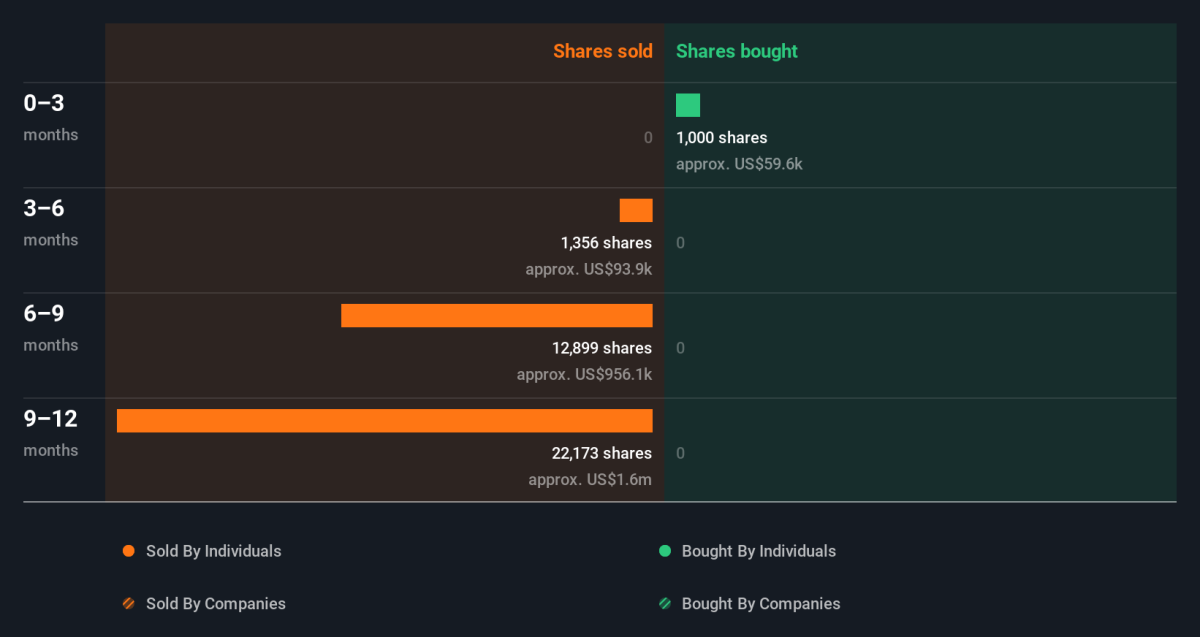Click the green Bought By Individuals legend dot
This screenshot has width=1200, height=637.
664,551
